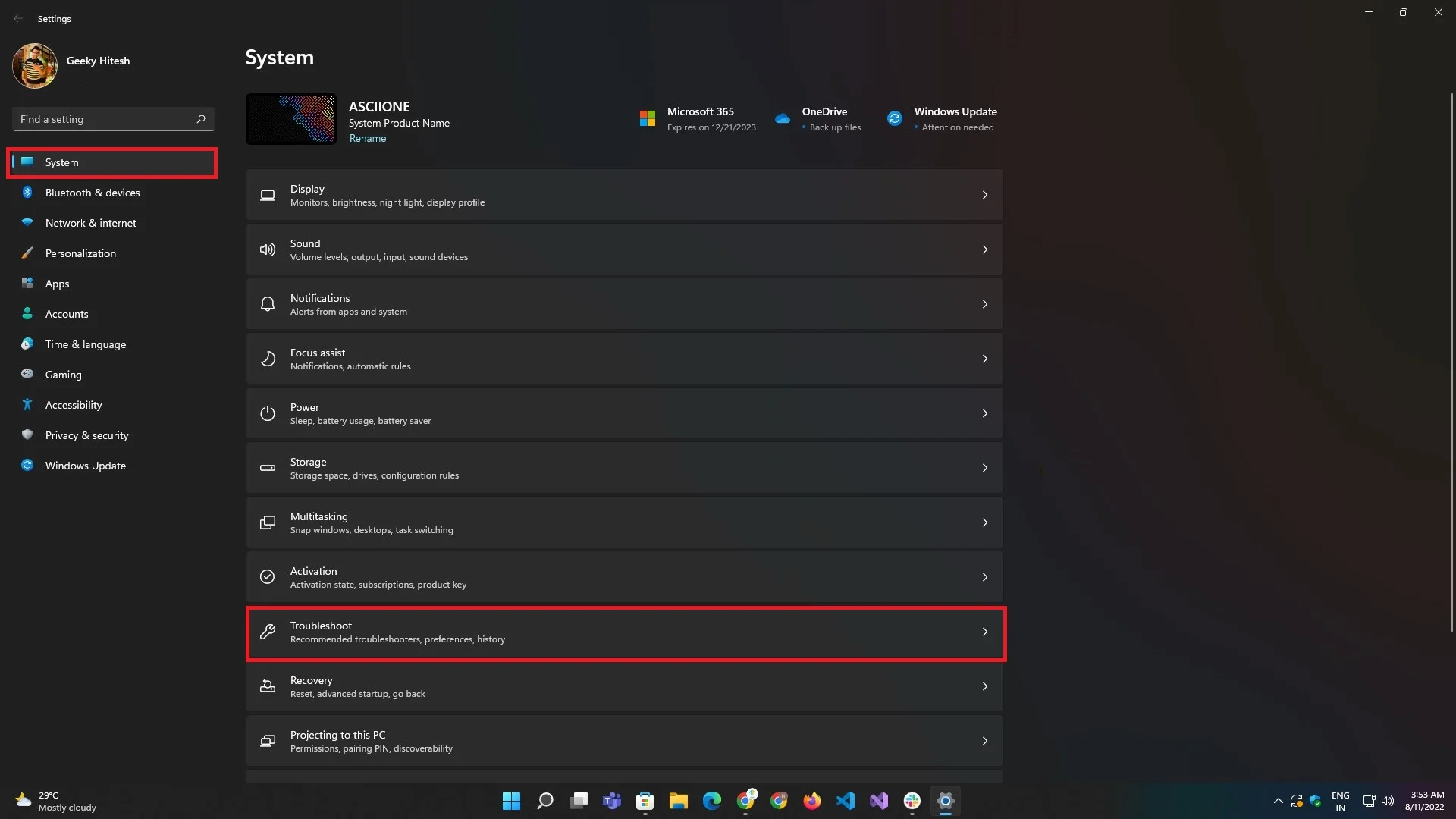Screen dimensions: 1456x819
Task: Select System in the sidebar
Action: click(x=112, y=162)
